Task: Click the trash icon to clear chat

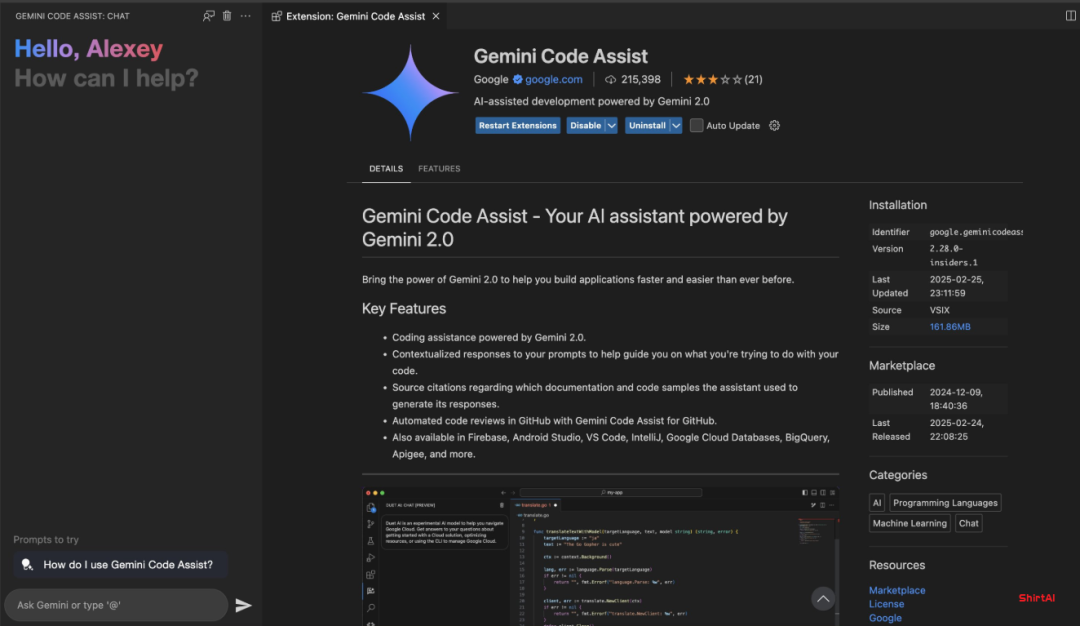Action: (227, 16)
